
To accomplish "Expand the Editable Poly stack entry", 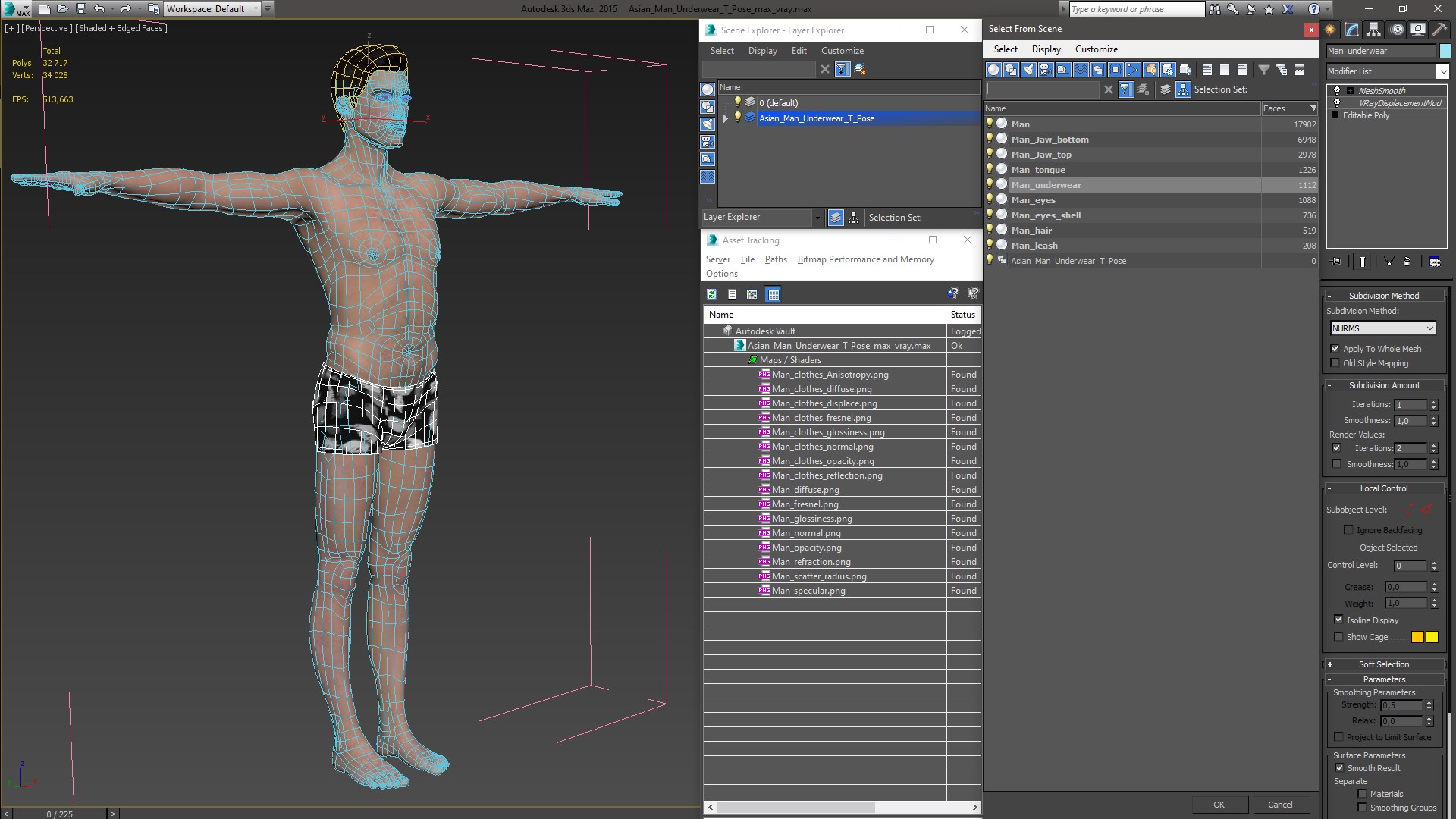I will coord(1335,115).
